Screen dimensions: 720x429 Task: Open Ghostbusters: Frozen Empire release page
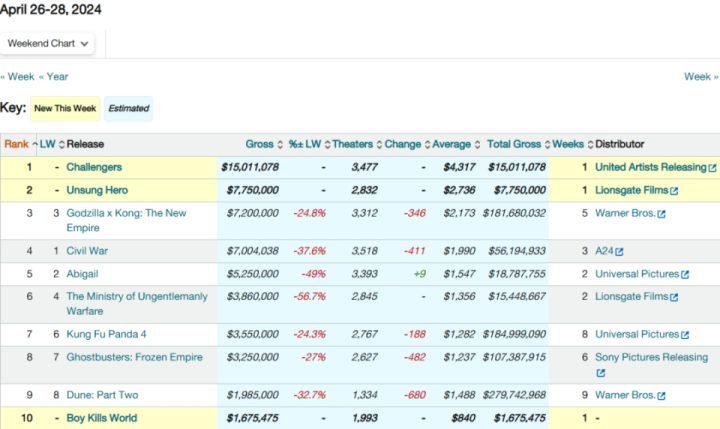coord(134,357)
